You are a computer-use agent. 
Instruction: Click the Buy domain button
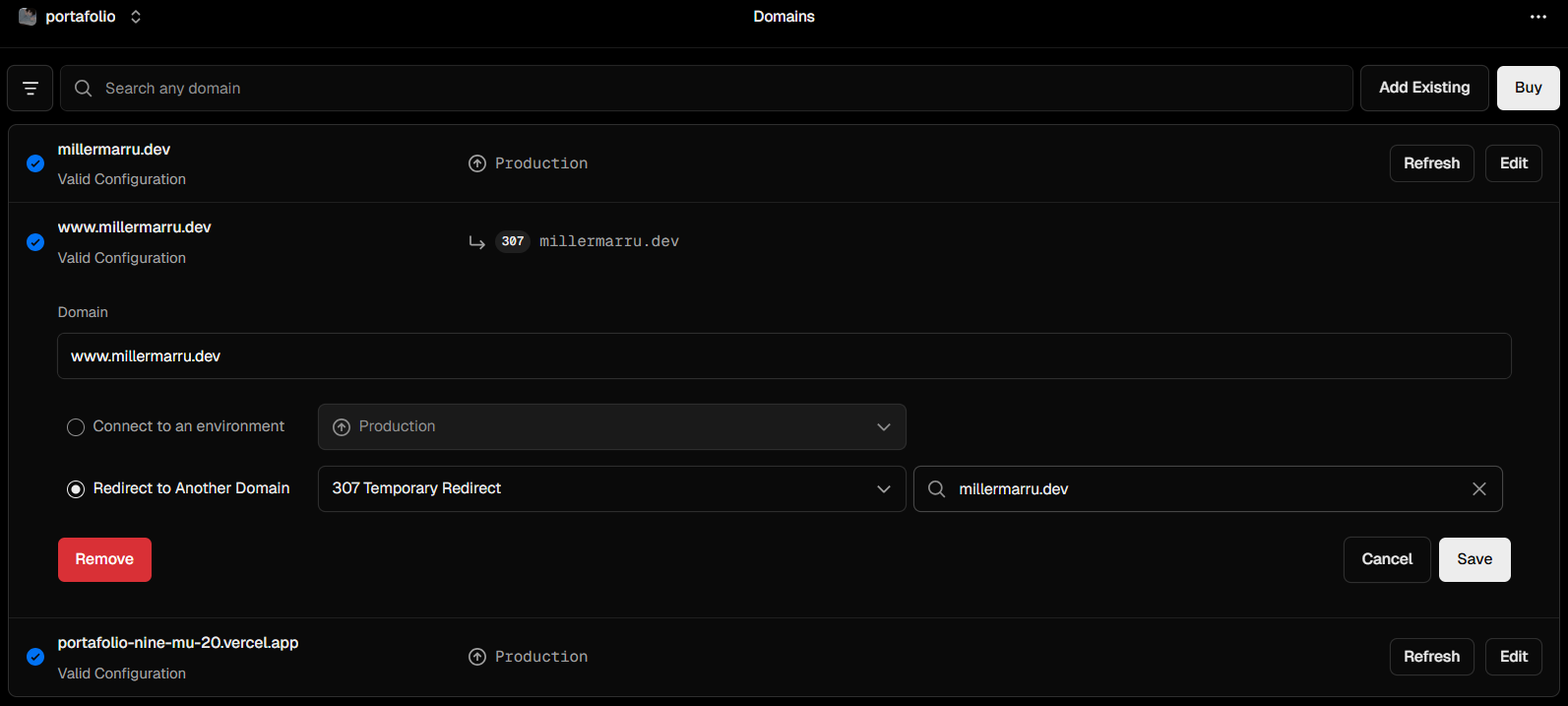tap(1529, 88)
